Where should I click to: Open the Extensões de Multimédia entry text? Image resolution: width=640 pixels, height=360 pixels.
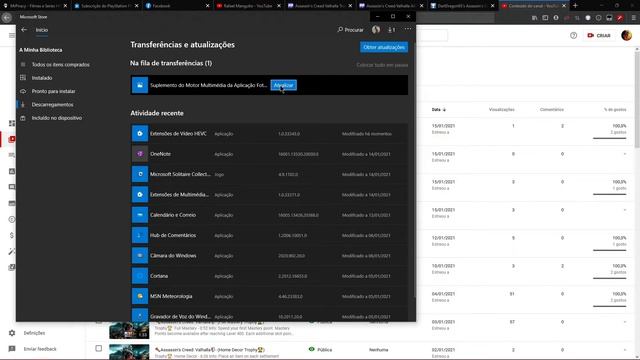point(179,195)
